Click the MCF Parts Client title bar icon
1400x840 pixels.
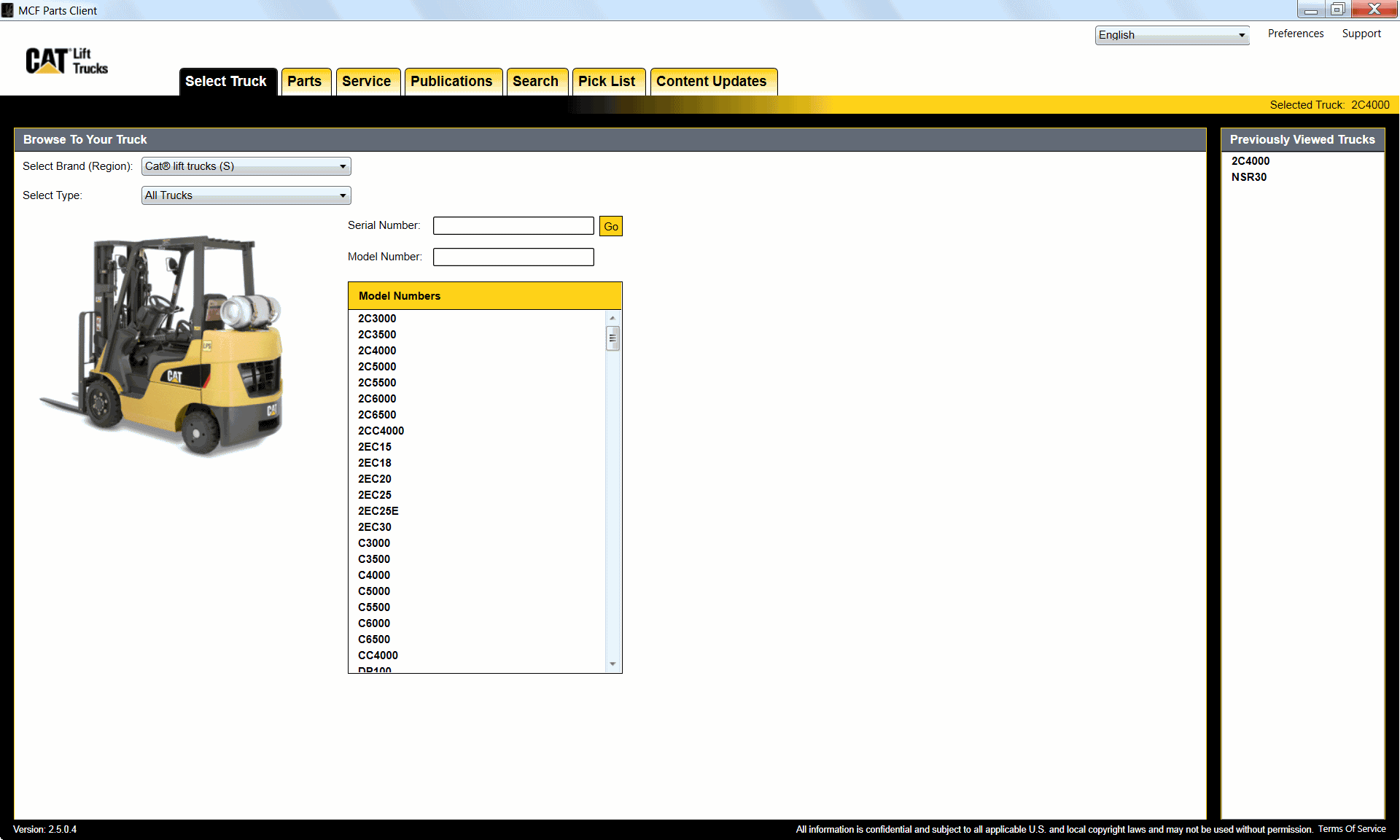7,10
